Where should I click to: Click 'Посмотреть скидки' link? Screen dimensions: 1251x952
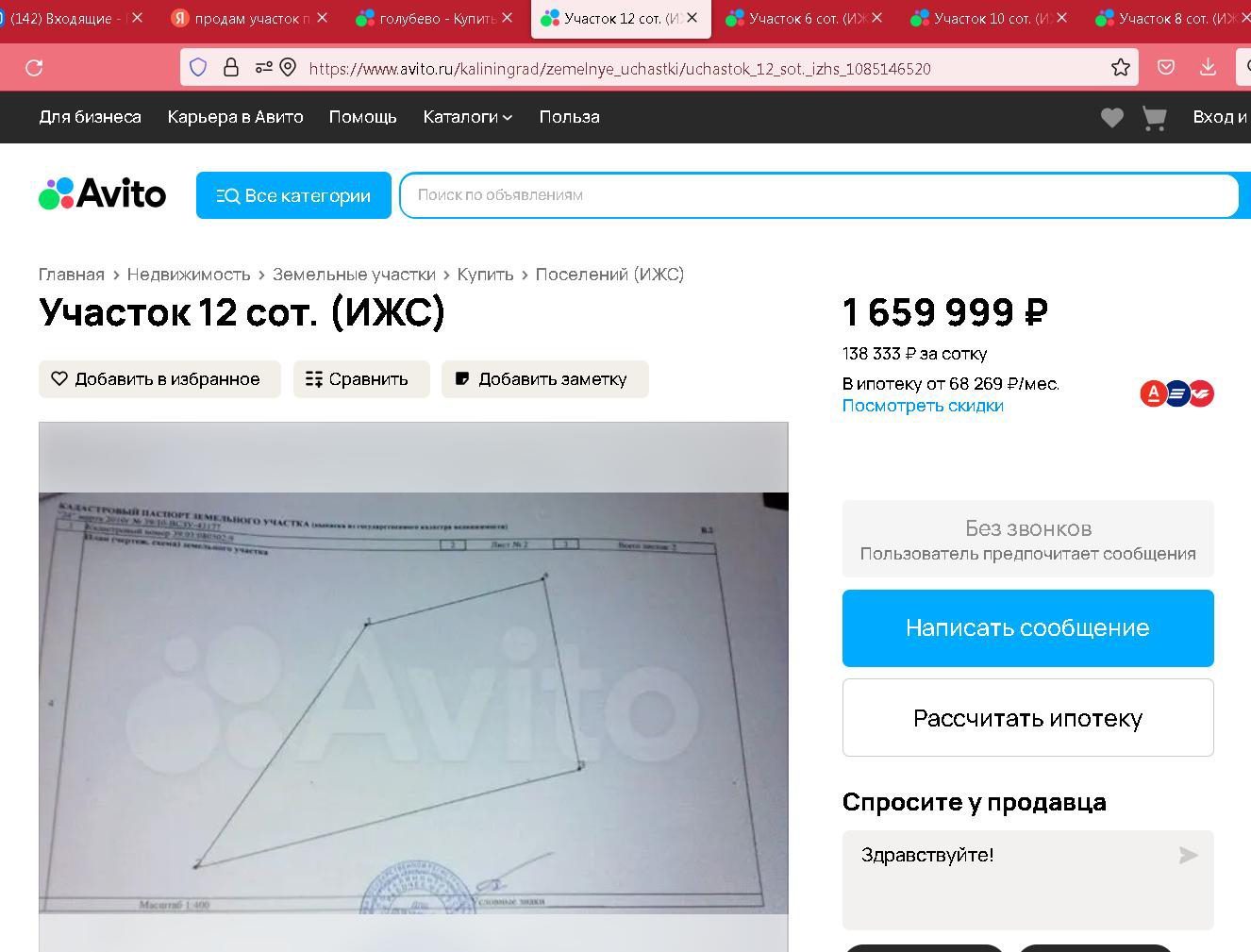[923, 406]
